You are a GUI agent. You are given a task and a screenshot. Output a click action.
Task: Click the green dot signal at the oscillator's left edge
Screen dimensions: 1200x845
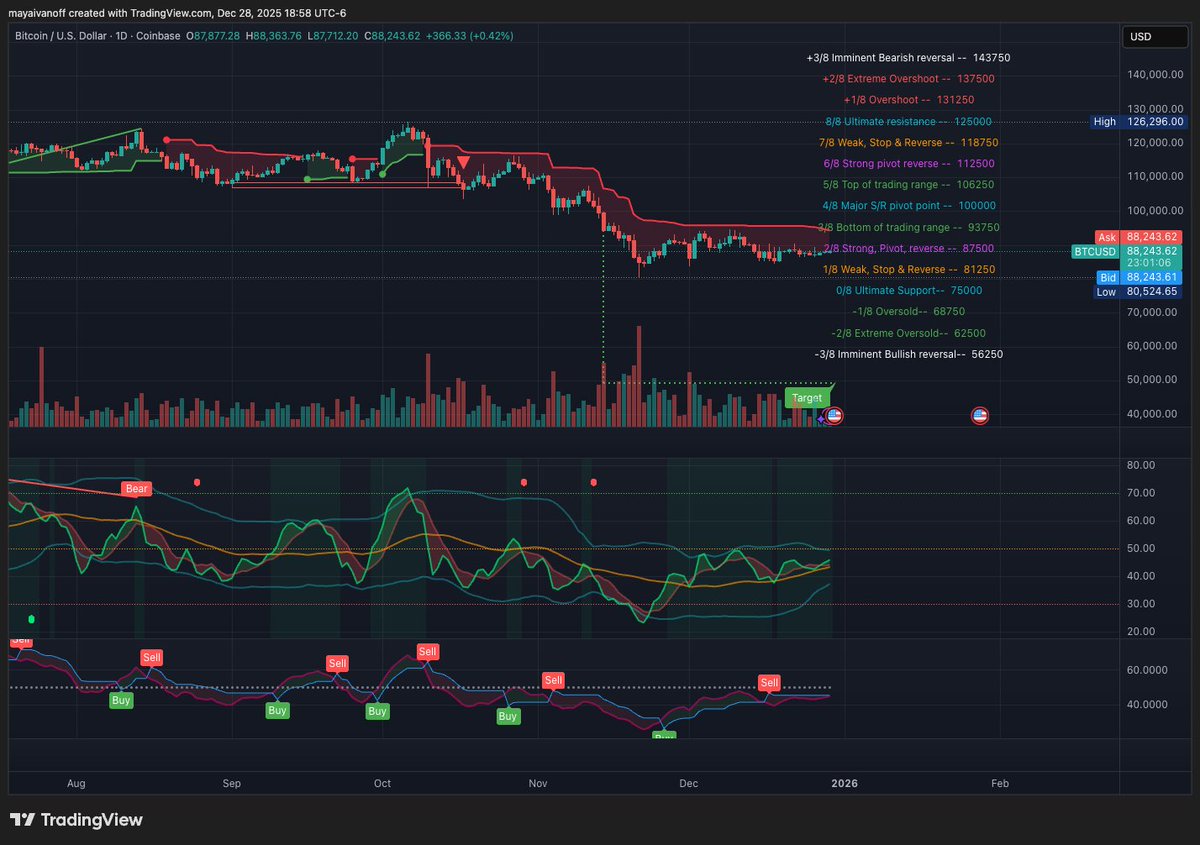[x=31, y=619]
